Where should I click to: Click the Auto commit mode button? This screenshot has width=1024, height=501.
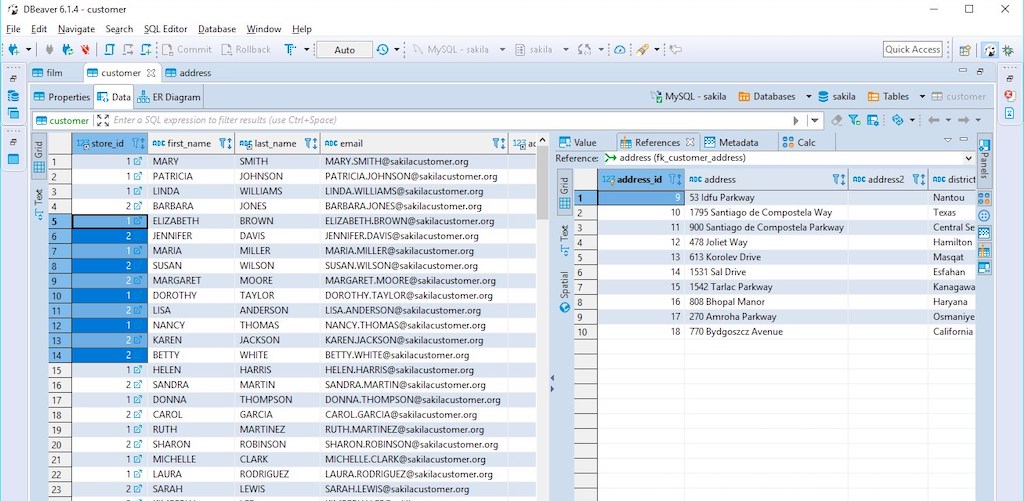pos(344,49)
